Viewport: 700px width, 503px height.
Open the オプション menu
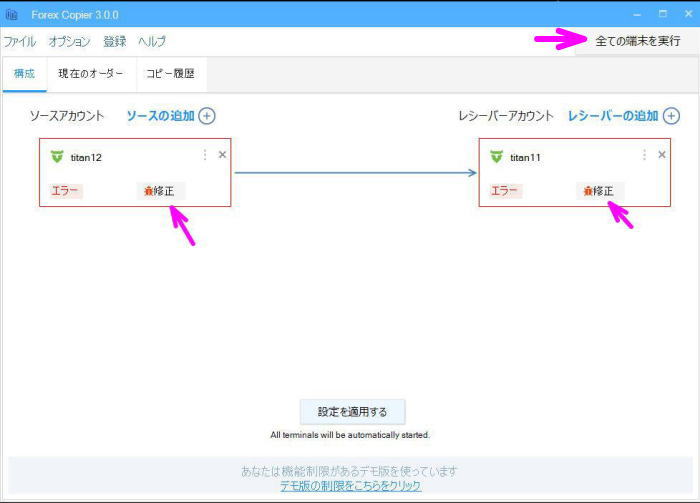tap(70, 42)
